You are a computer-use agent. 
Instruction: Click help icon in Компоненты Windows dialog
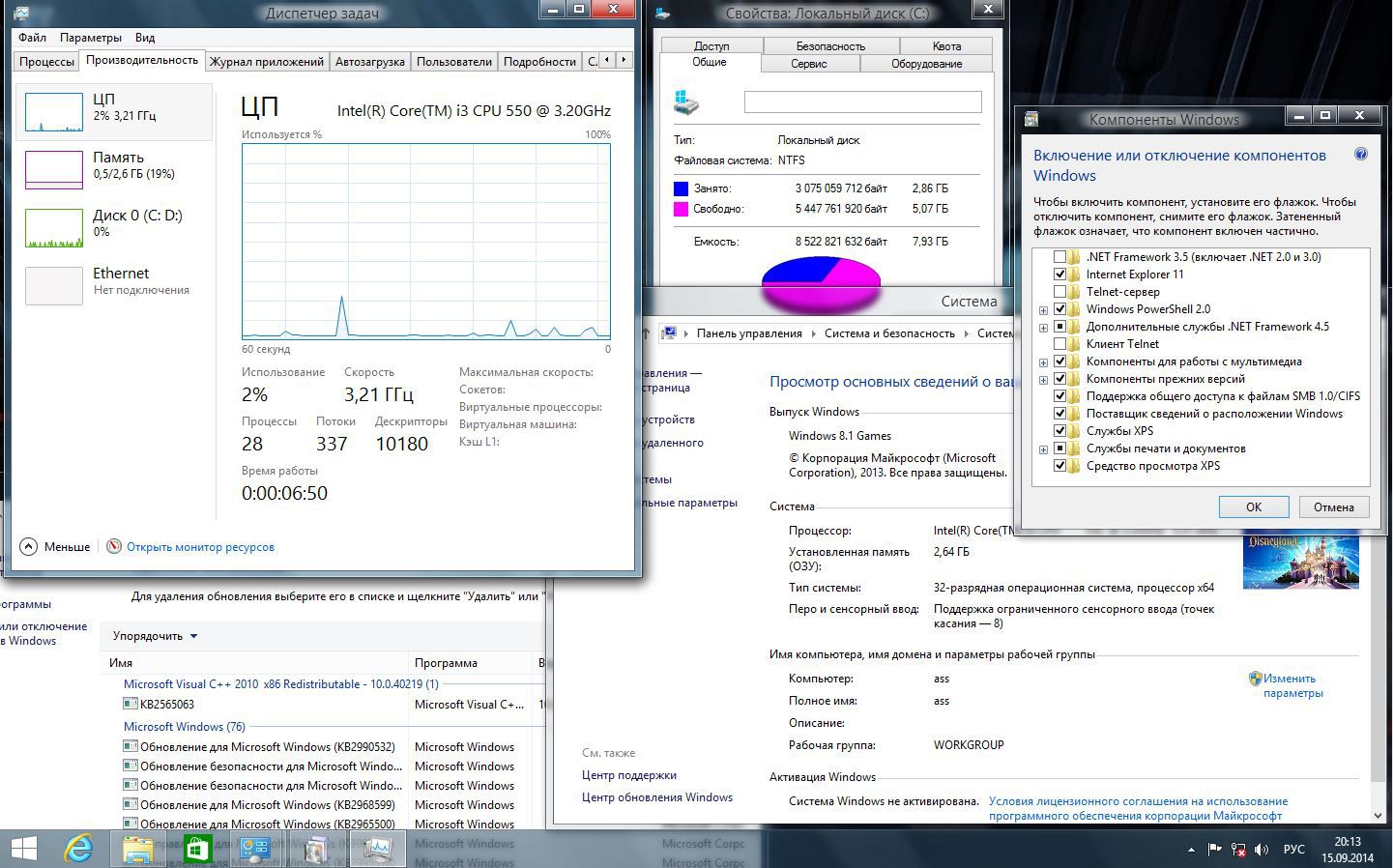[1360, 155]
